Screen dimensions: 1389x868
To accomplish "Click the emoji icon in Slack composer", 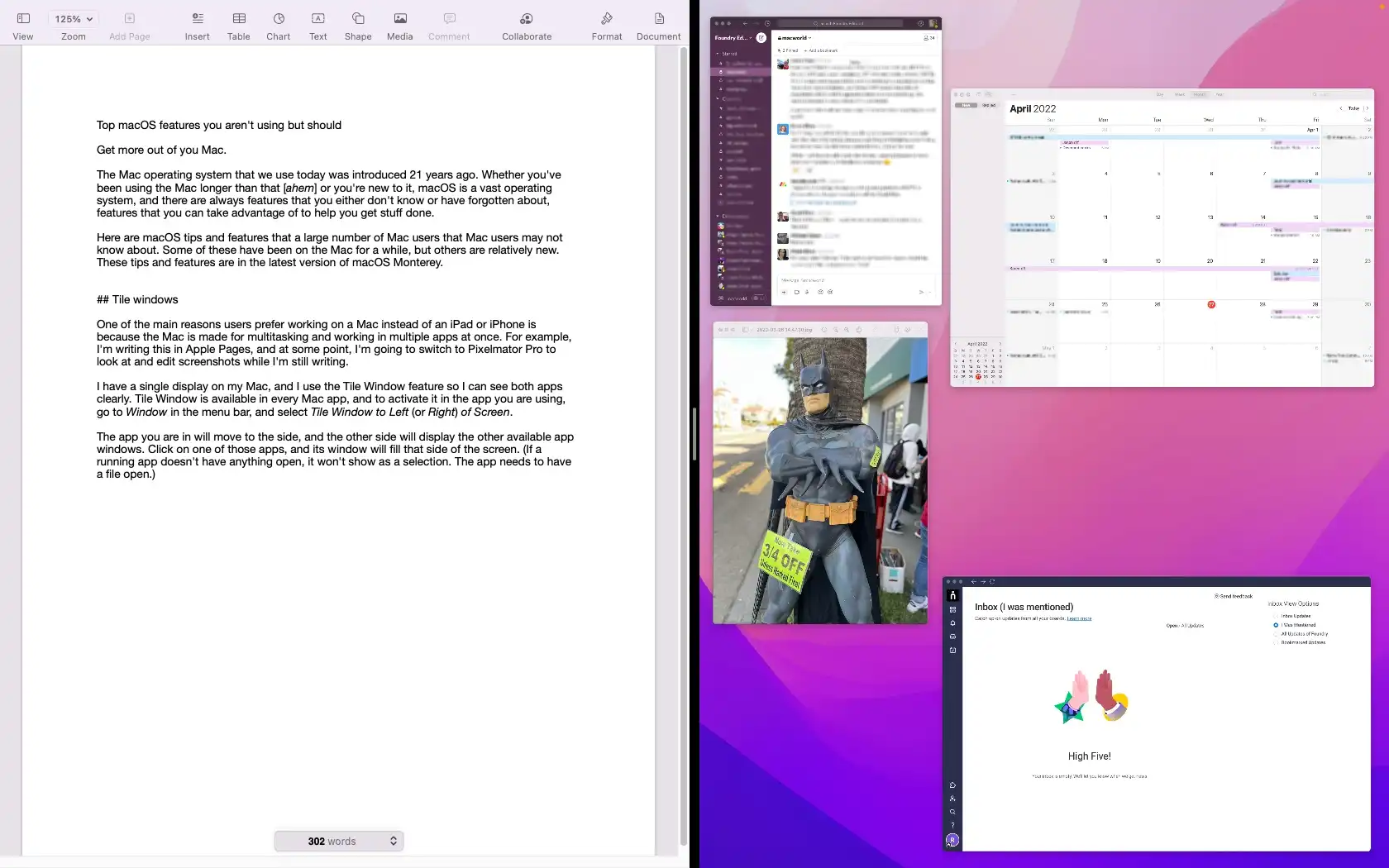I will pyautogui.click(x=820, y=292).
